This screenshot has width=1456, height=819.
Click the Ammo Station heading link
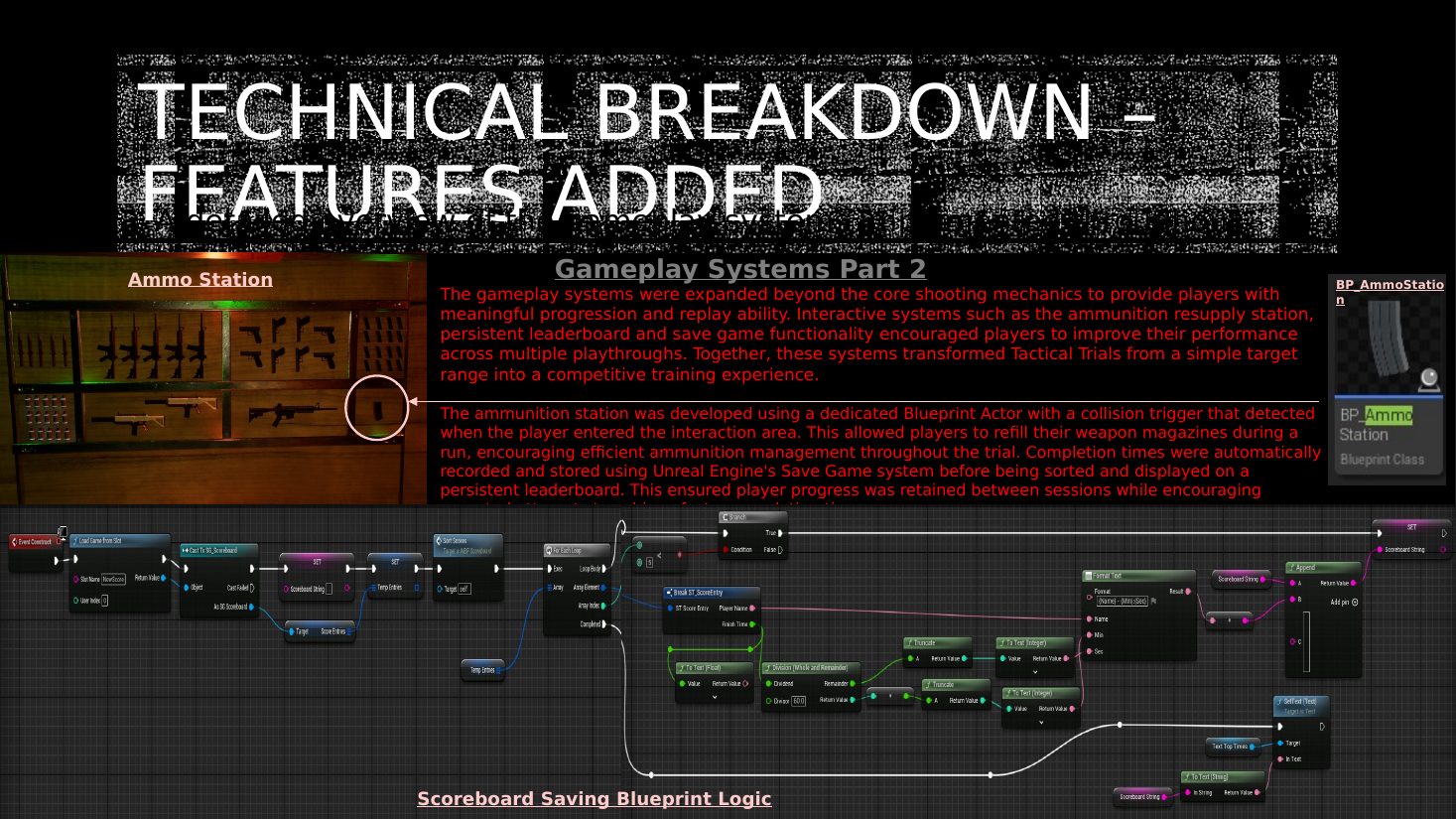[200, 280]
